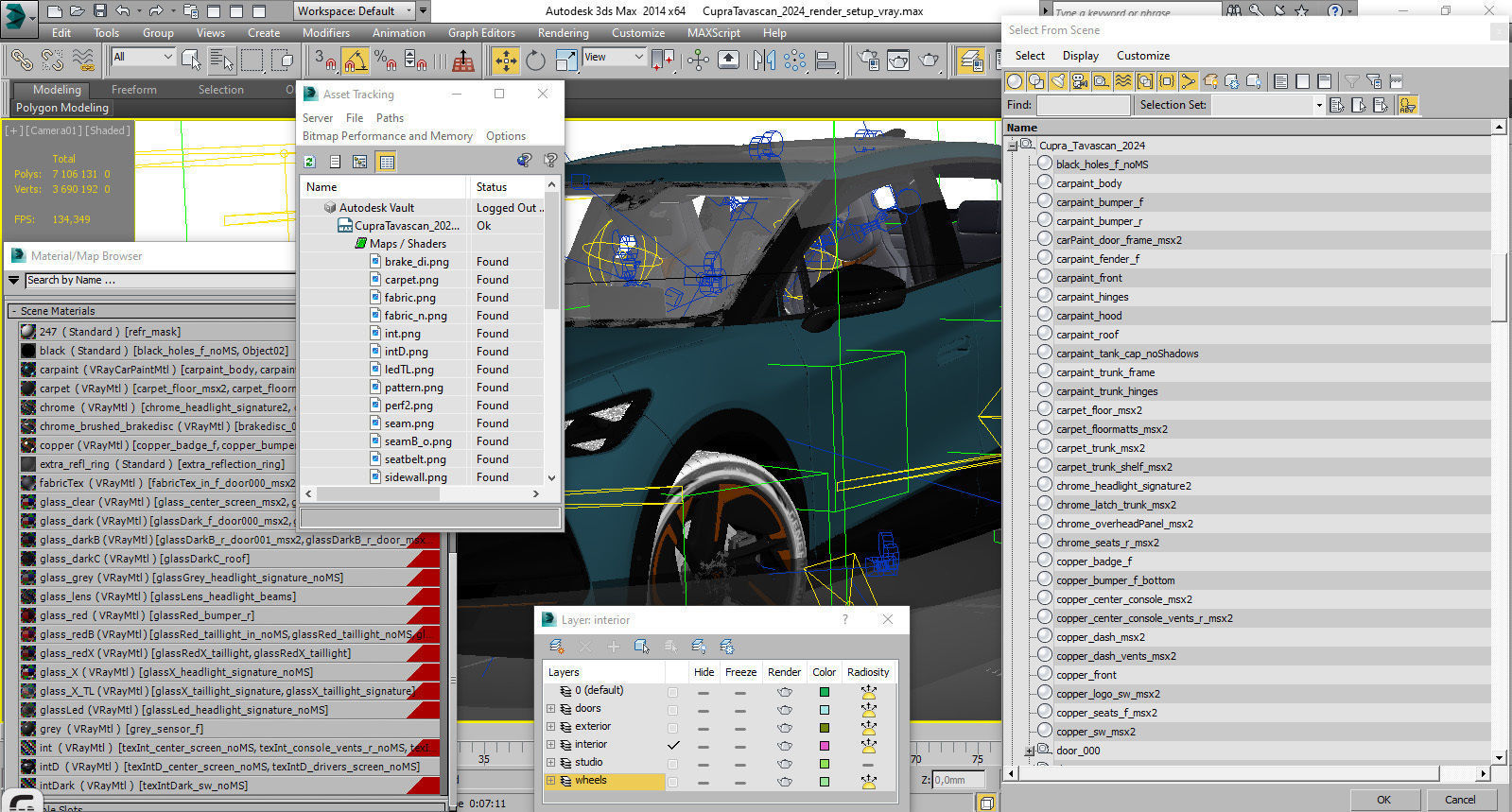Toggle Freeze for the exterior layer

pos(740,729)
